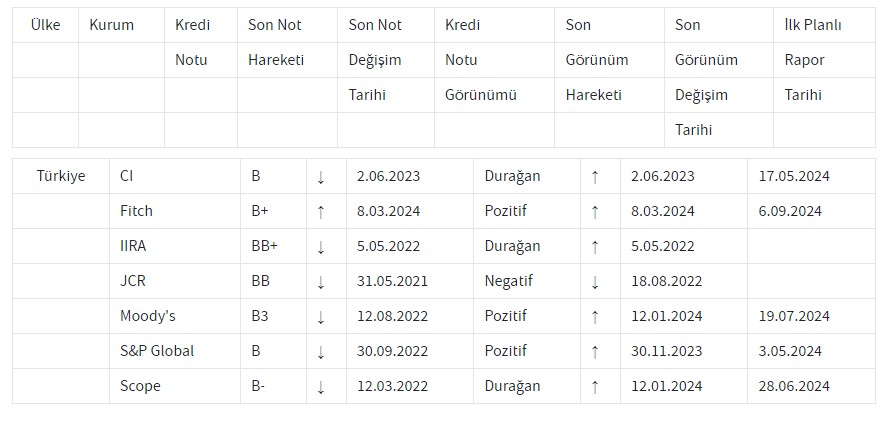Click the down arrow beside CI's B rating
Screen dimensions: 881x426
pos(321,177)
